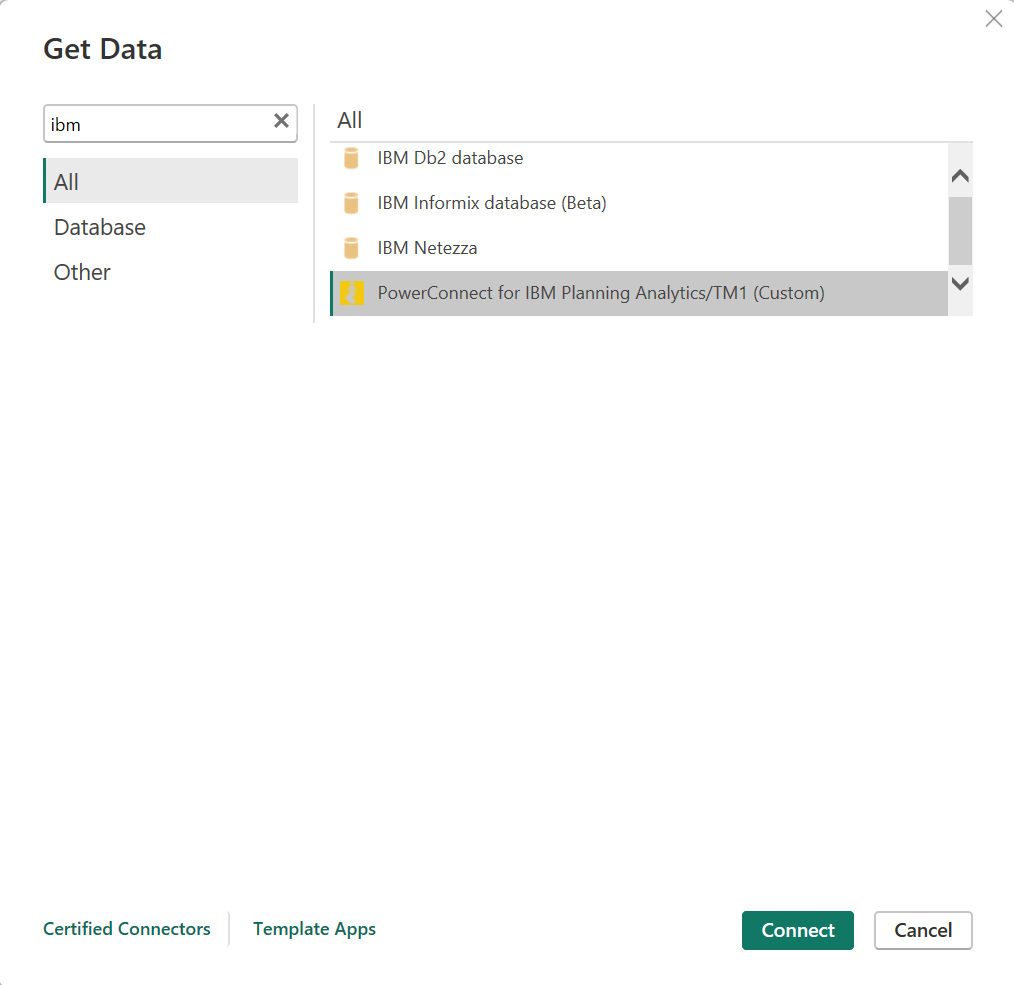Image resolution: width=1014 pixels, height=985 pixels.
Task: Click the PowerConnect connector yellow icon
Action: (x=352, y=293)
